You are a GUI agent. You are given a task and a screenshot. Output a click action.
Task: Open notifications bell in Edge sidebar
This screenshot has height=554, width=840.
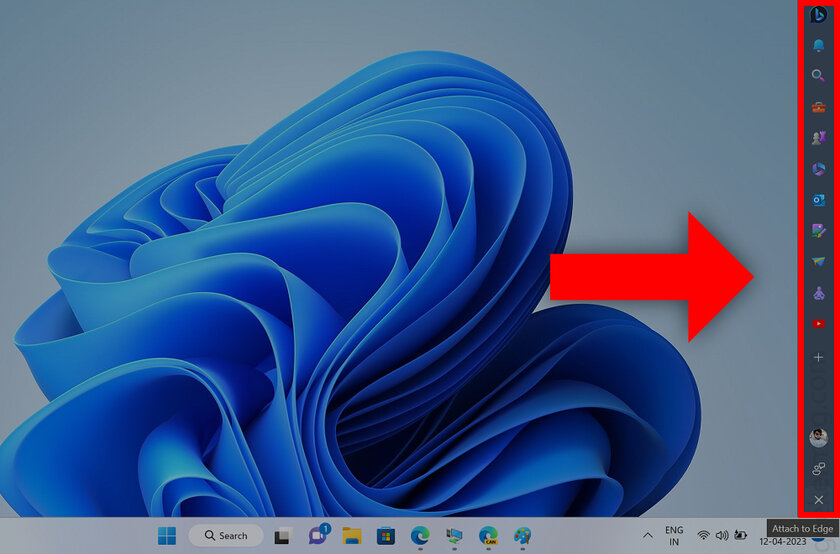point(818,46)
